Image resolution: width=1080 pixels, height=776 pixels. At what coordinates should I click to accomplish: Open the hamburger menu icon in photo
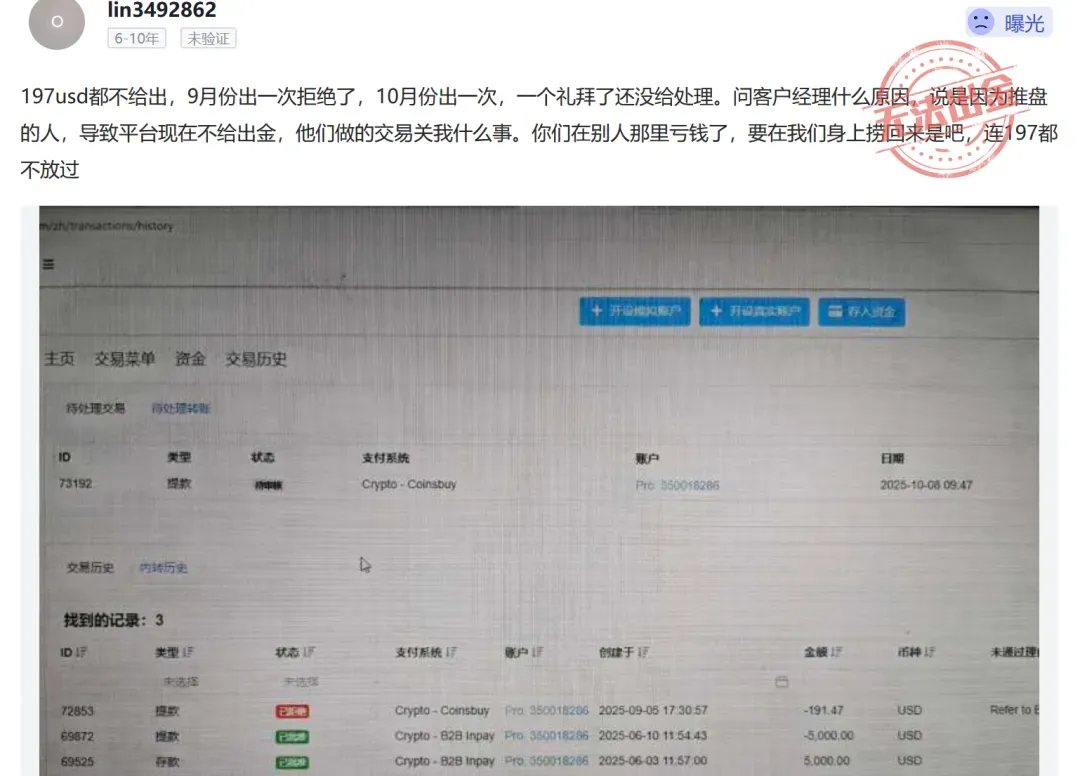48,264
